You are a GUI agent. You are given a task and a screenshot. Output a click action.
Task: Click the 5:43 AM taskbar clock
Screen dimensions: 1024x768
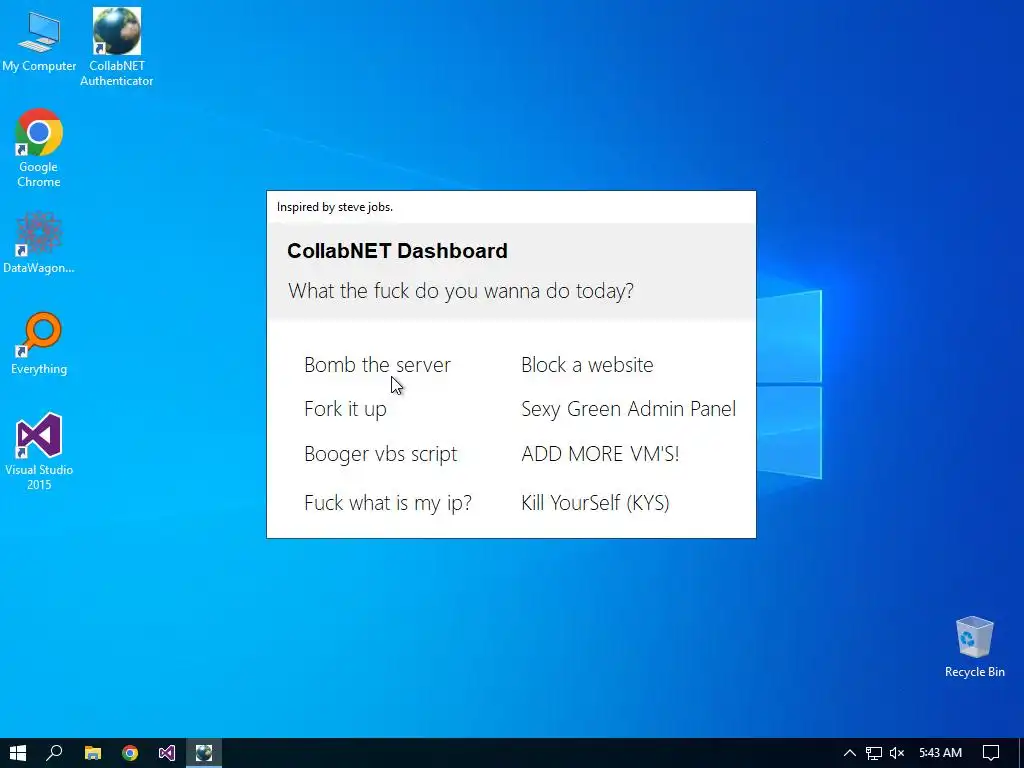point(940,753)
